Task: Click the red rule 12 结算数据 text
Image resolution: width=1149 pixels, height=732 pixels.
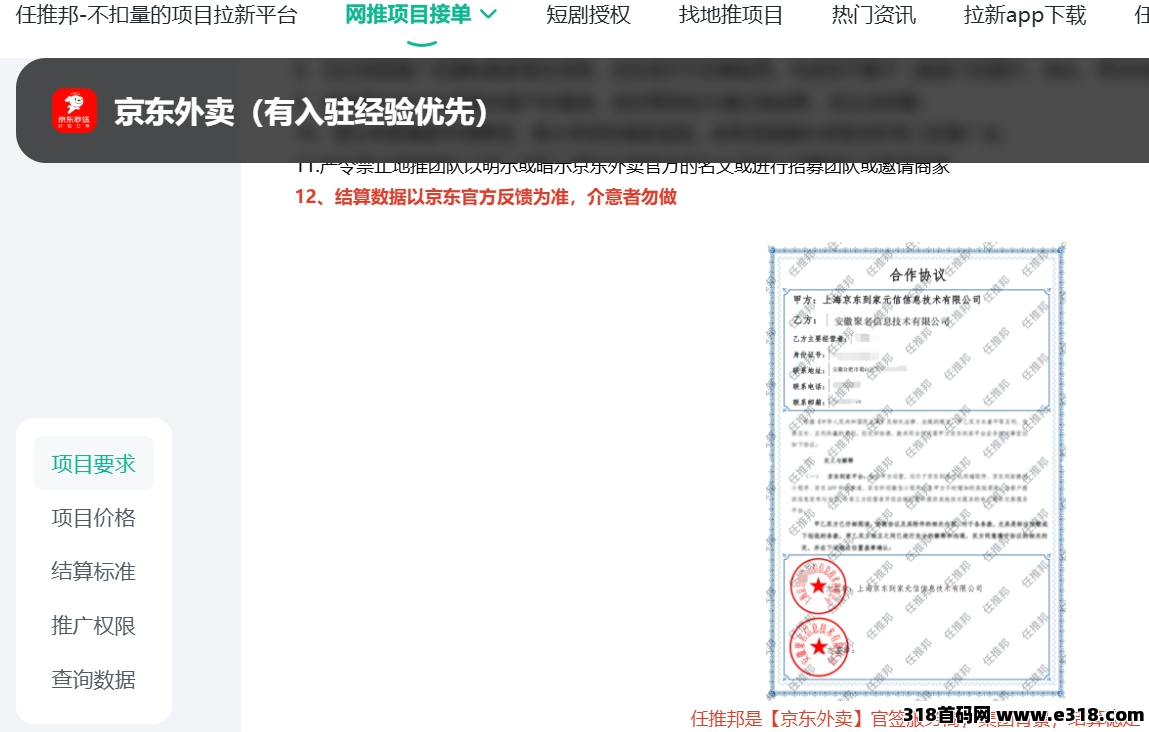Action: coord(486,196)
